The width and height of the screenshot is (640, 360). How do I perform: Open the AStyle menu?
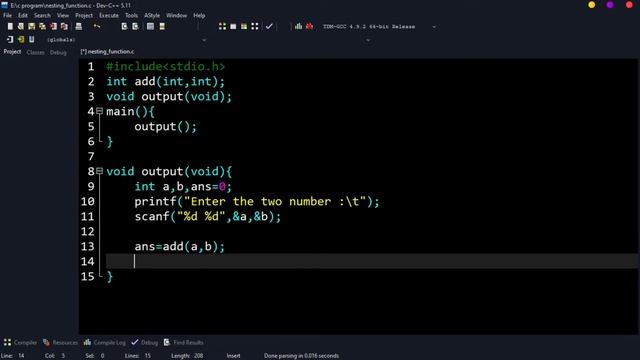coord(152,16)
